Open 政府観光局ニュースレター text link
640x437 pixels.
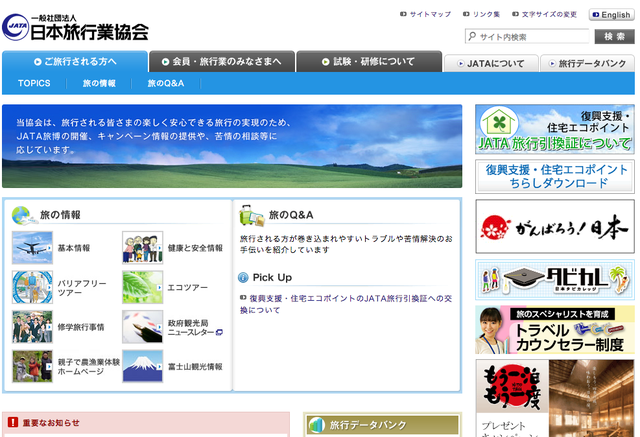point(191,328)
